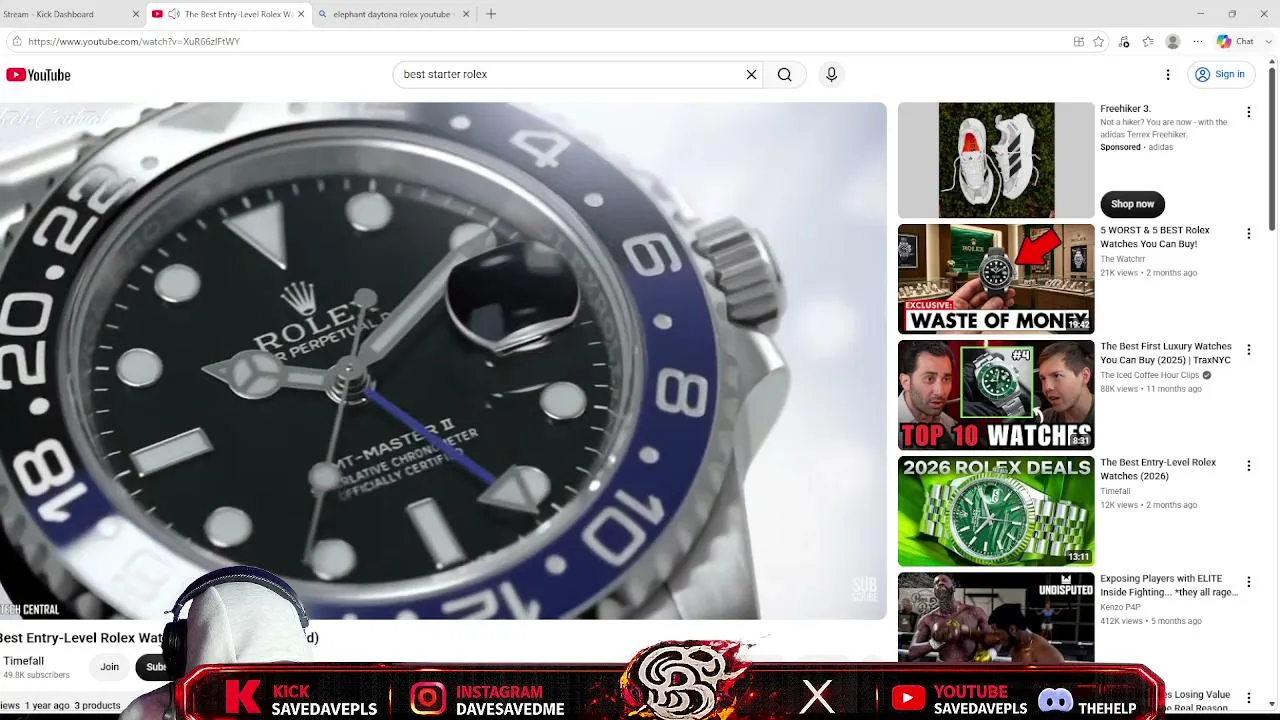This screenshot has height=720, width=1280.
Task: Open a new browser tab
Action: pyautogui.click(x=491, y=14)
